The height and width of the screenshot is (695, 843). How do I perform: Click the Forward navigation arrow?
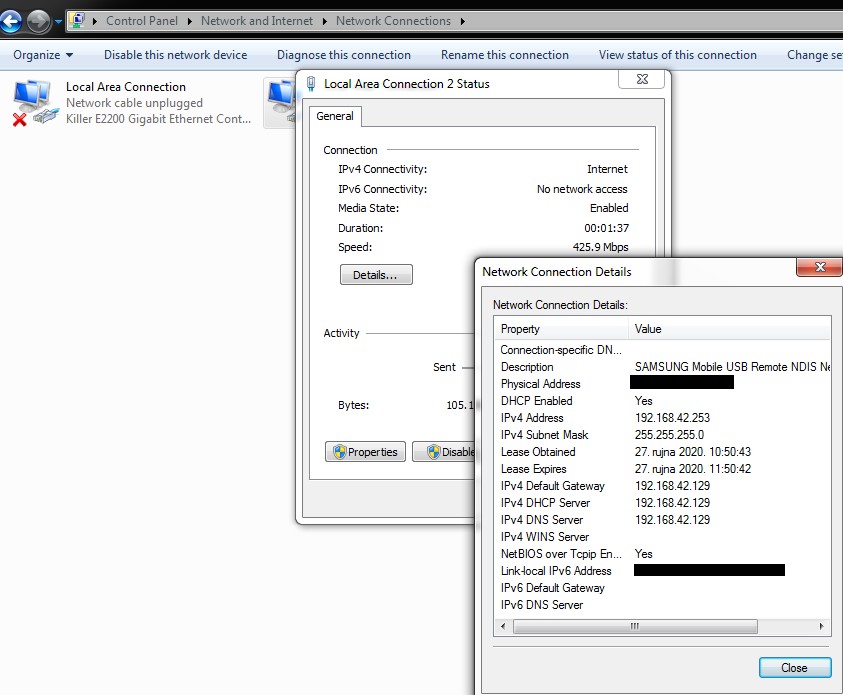coord(38,22)
